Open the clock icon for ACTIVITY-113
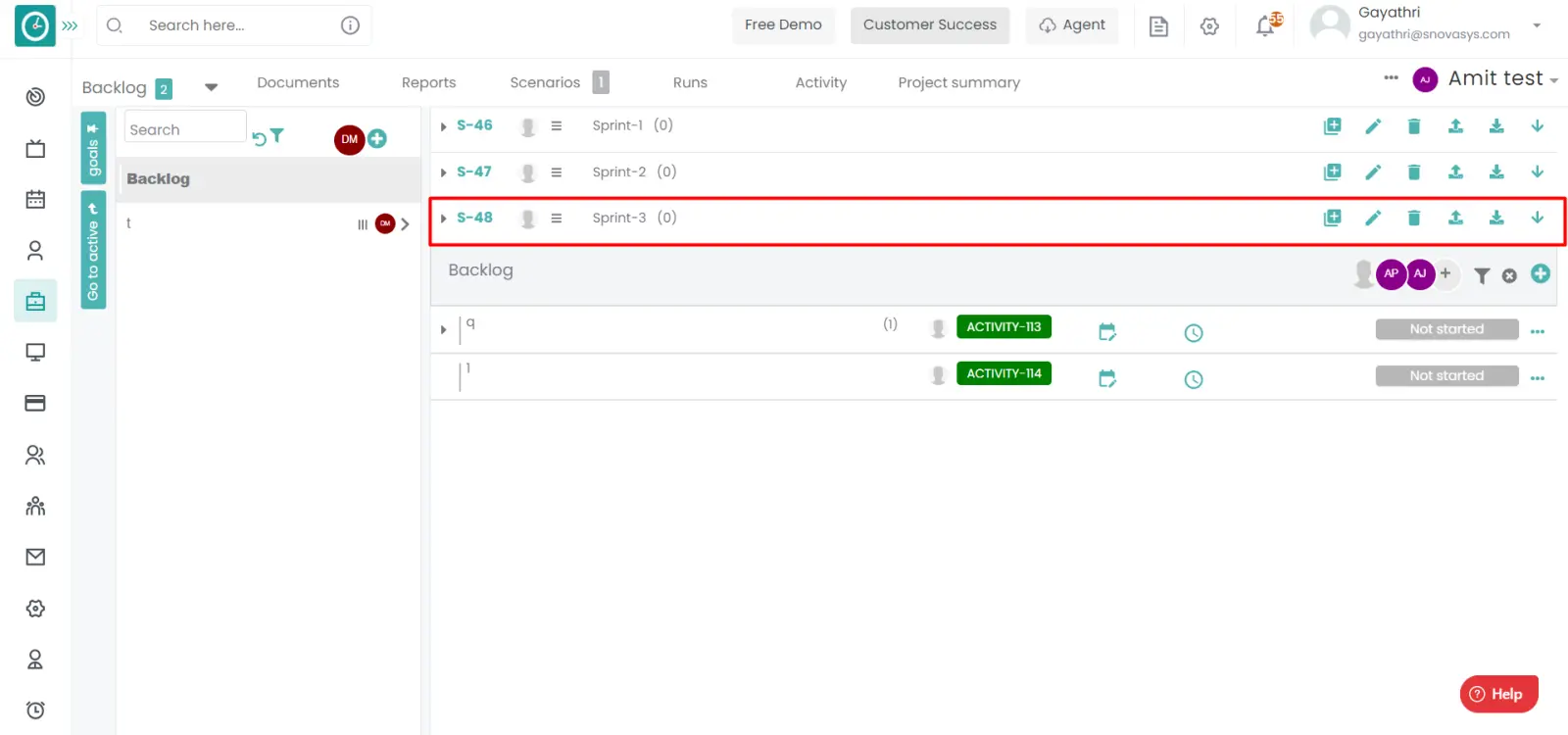 click(1193, 333)
